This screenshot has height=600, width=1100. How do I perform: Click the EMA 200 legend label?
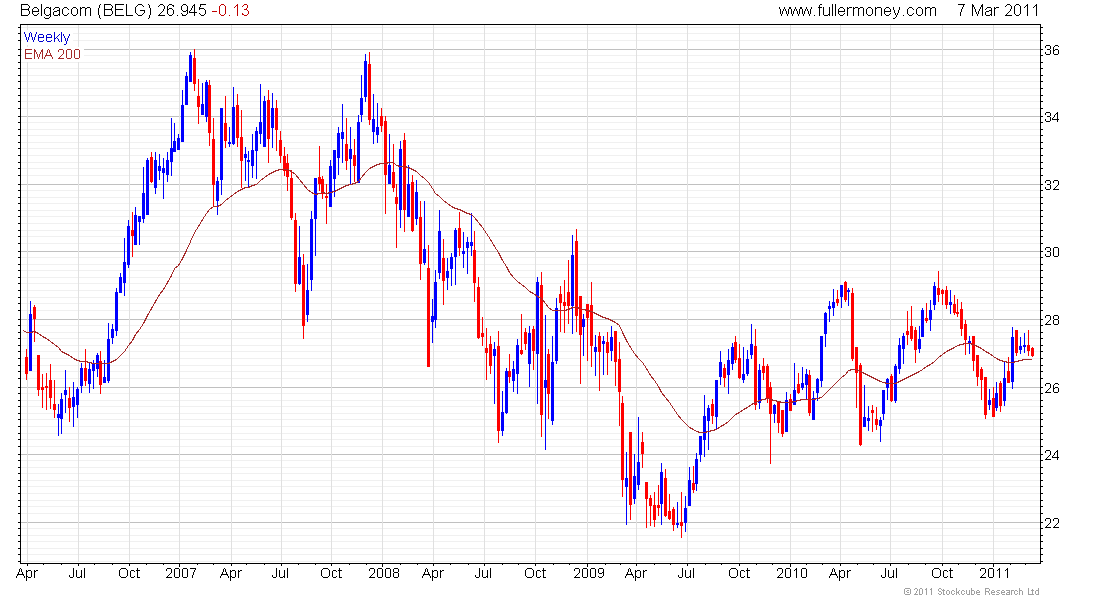click(52, 54)
